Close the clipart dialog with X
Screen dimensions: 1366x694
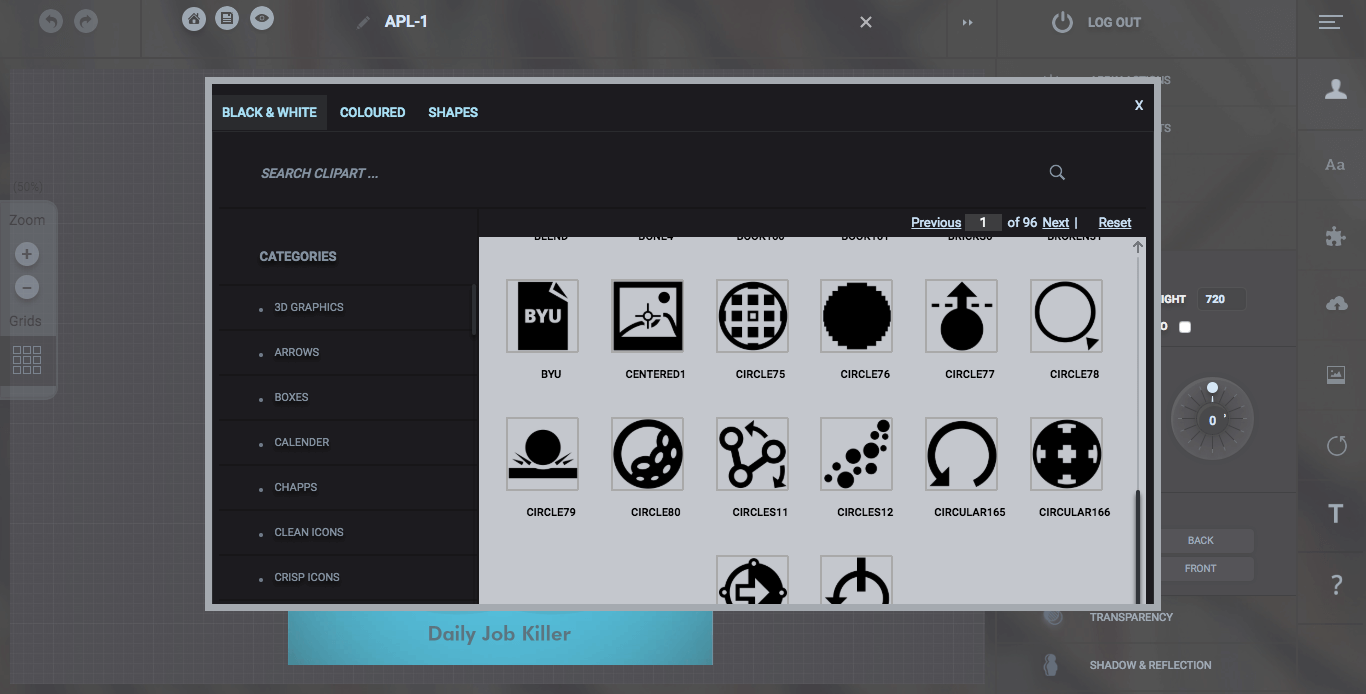1138,105
